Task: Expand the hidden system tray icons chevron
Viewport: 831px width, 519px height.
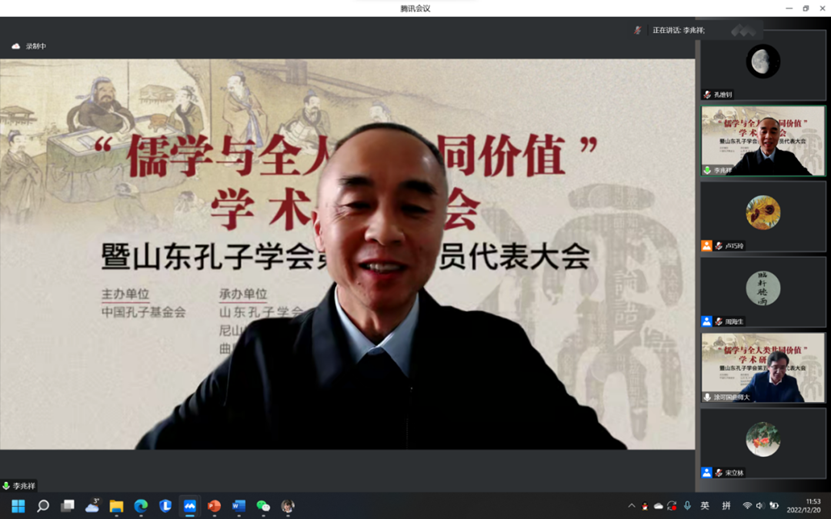Action: tap(631, 506)
